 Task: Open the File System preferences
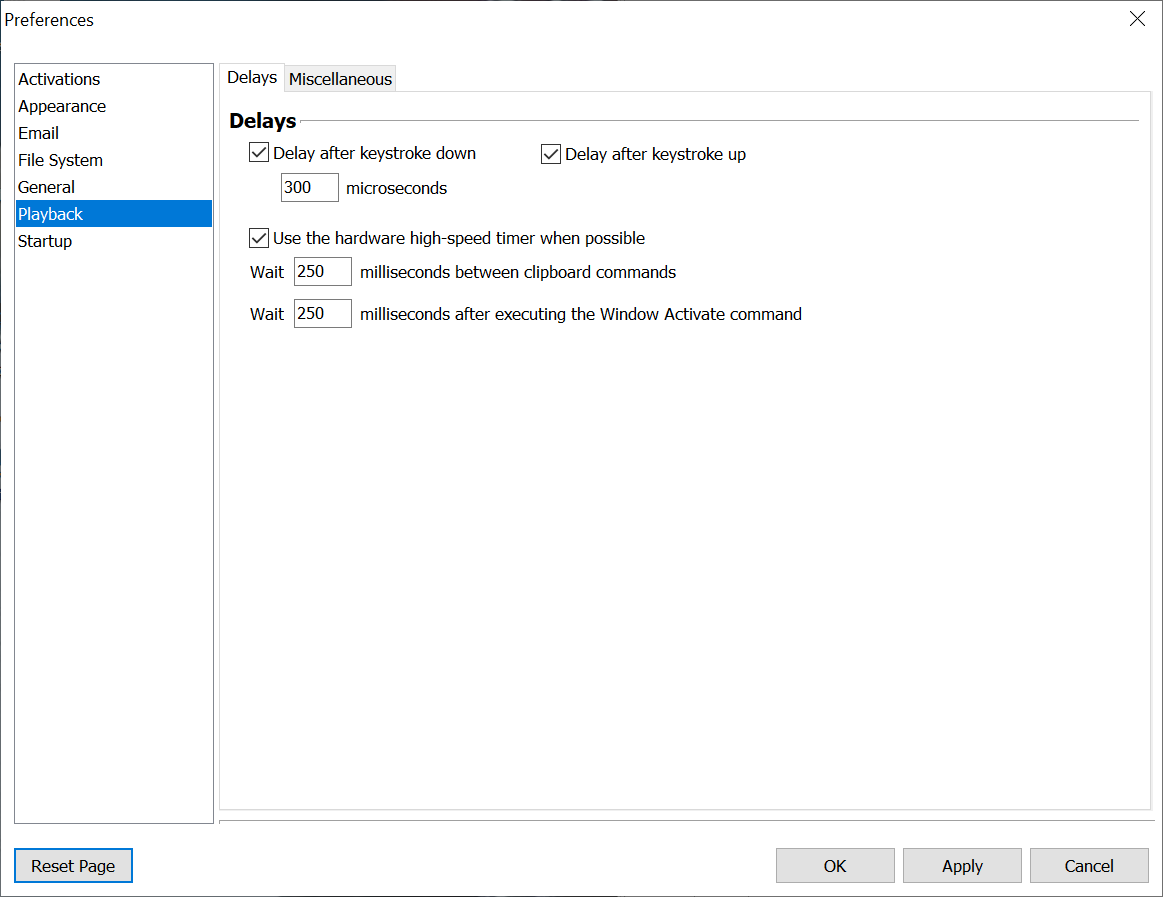click(x=60, y=160)
